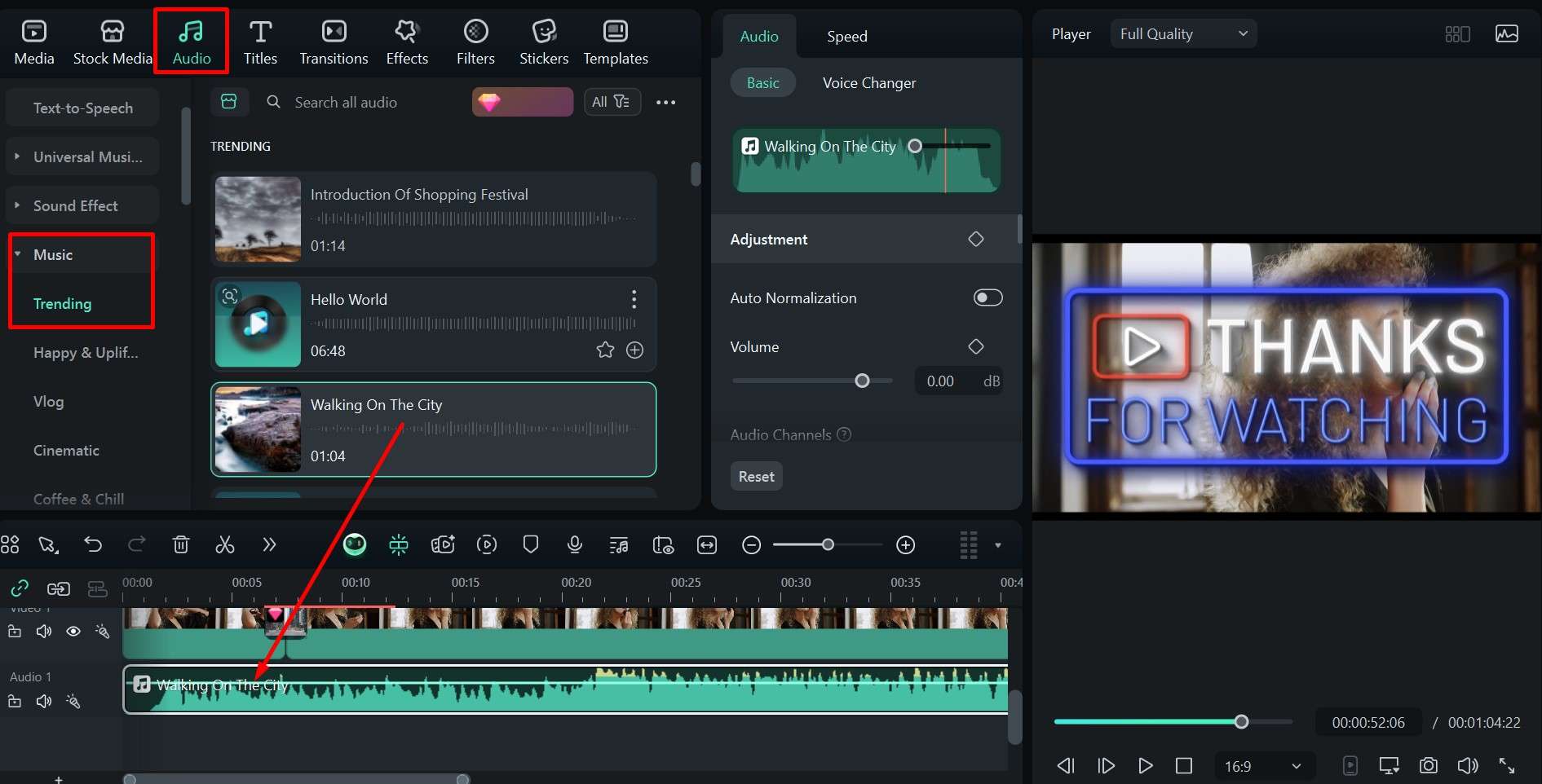The height and width of the screenshot is (784, 1542).
Task: Expand more timeline tools with double chevron
Action: [x=269, y=544]
